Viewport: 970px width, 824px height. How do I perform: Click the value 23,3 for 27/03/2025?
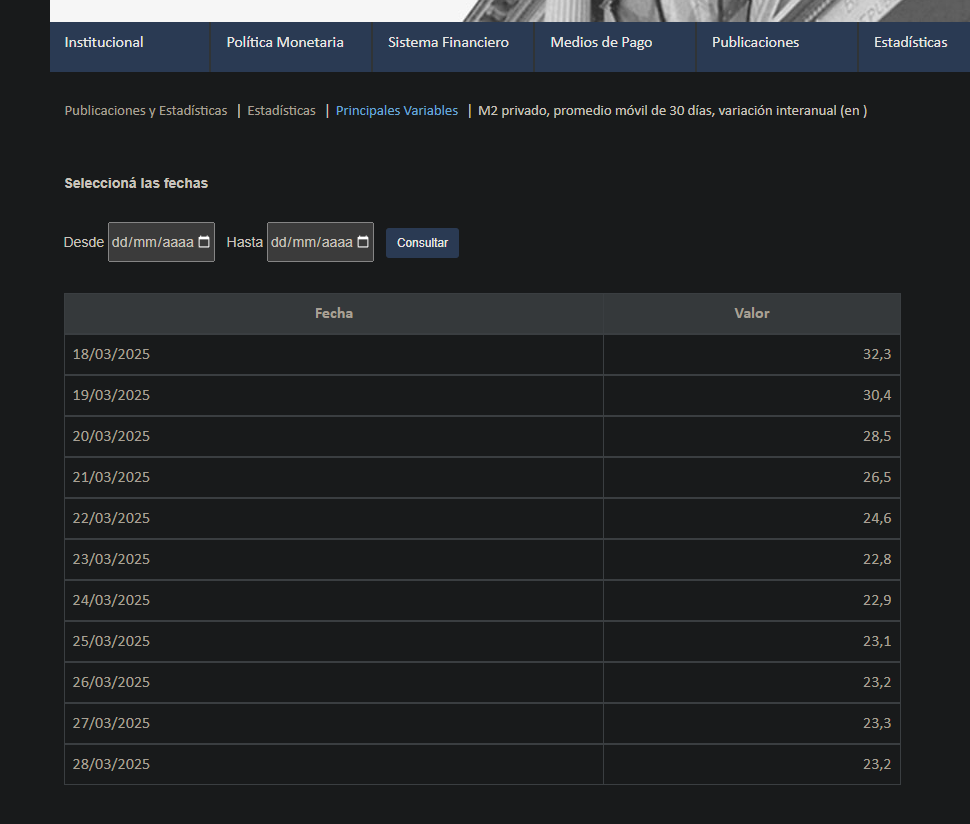pyautogui.click(x=876, y=723)
